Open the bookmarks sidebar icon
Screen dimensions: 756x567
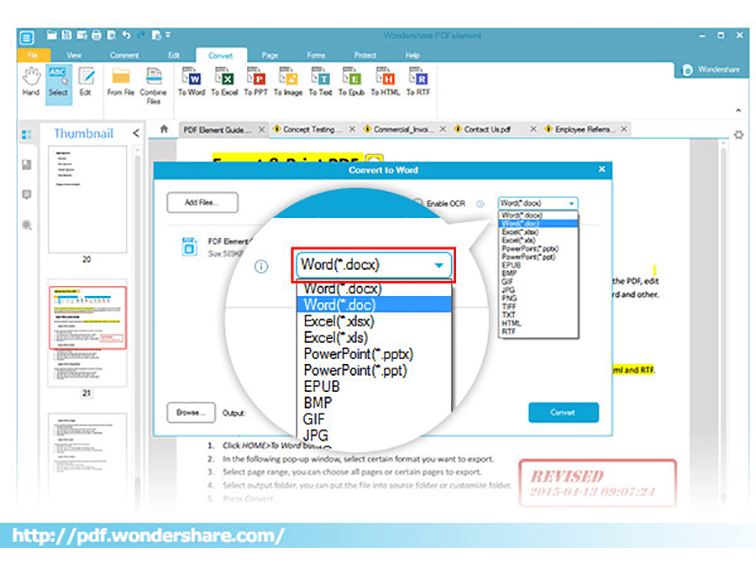pyautogui.click(x=27, y=165)
